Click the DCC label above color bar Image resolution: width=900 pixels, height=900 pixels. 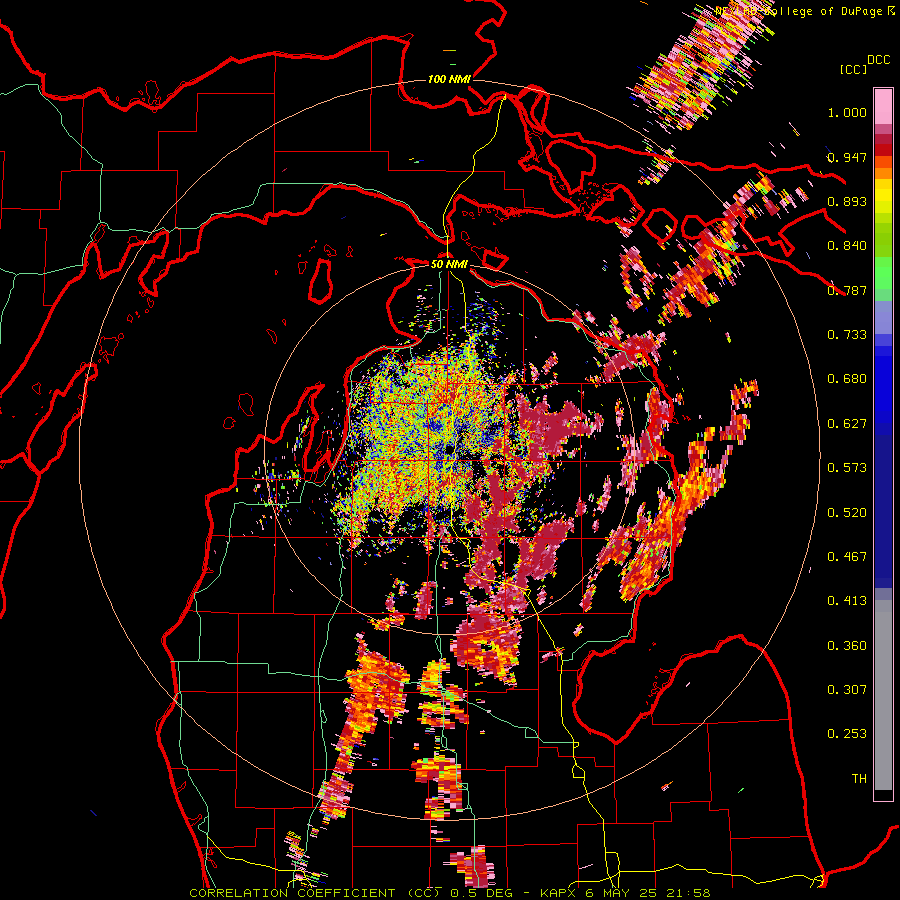[x=878, y=60]
